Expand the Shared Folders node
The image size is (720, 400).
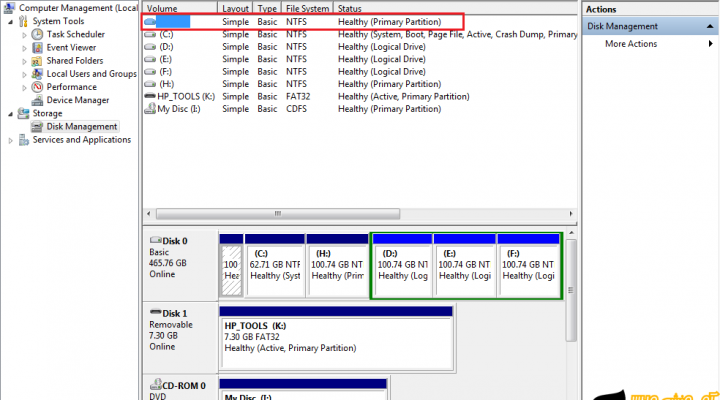pyautogui.click(x=24, y=61)
